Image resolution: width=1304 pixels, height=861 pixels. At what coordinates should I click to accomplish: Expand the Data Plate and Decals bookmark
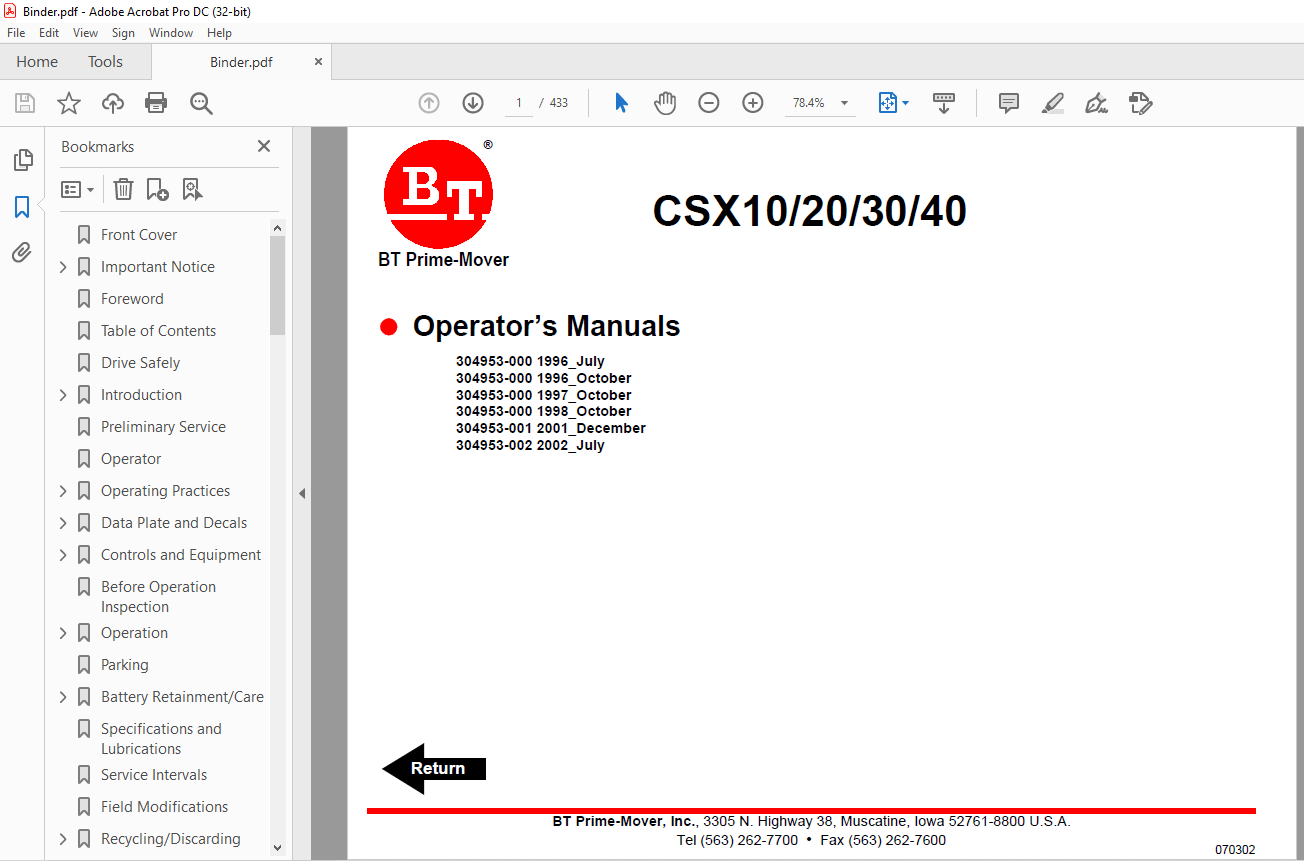coord(63,523)
